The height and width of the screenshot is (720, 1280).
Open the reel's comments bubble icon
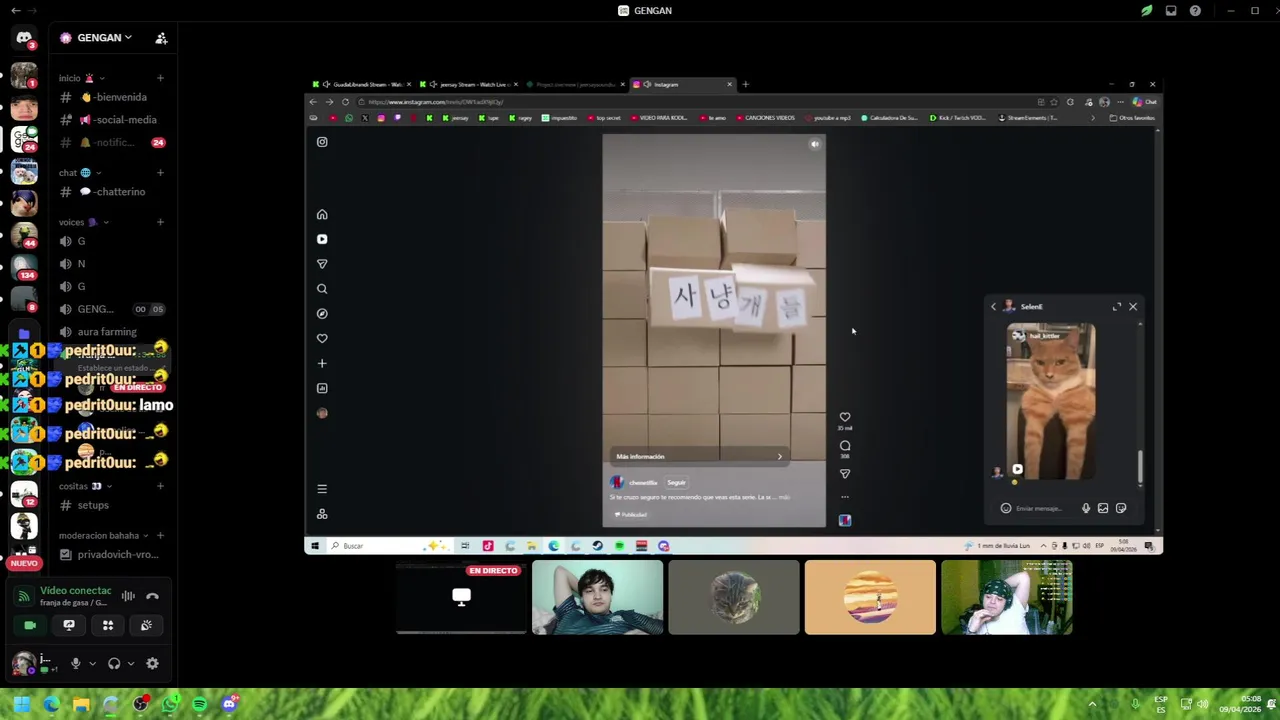[845, 446]
